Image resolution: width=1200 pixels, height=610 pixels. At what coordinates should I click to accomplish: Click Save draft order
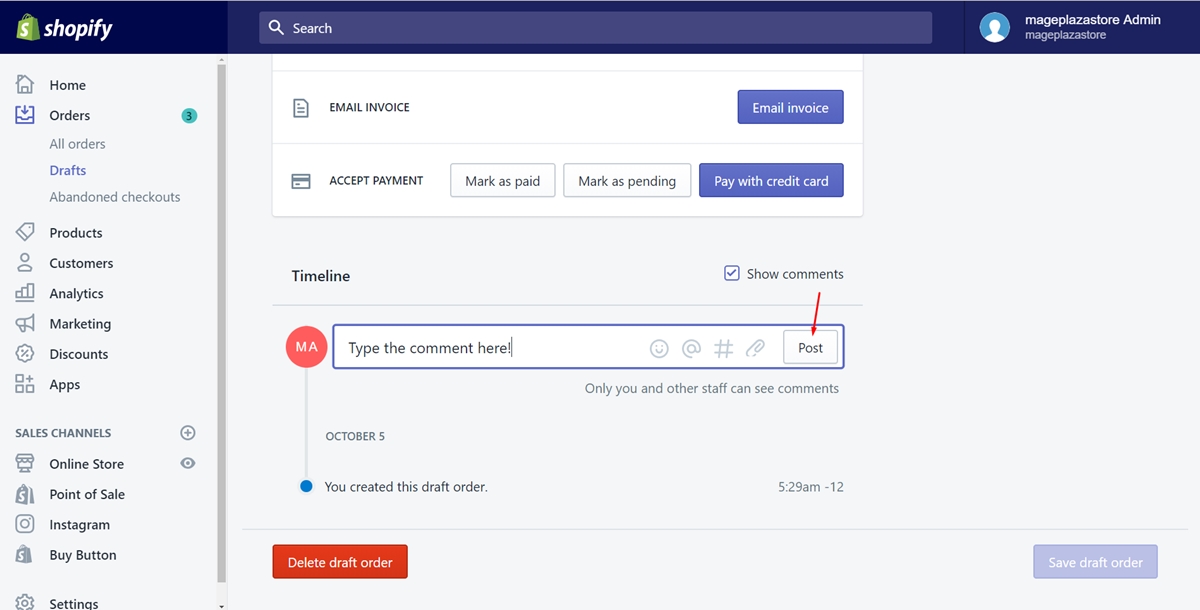[1095, 561]
